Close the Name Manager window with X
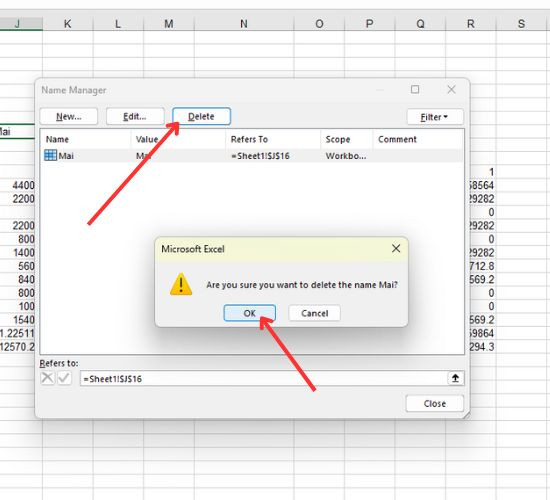 [451, 89]
